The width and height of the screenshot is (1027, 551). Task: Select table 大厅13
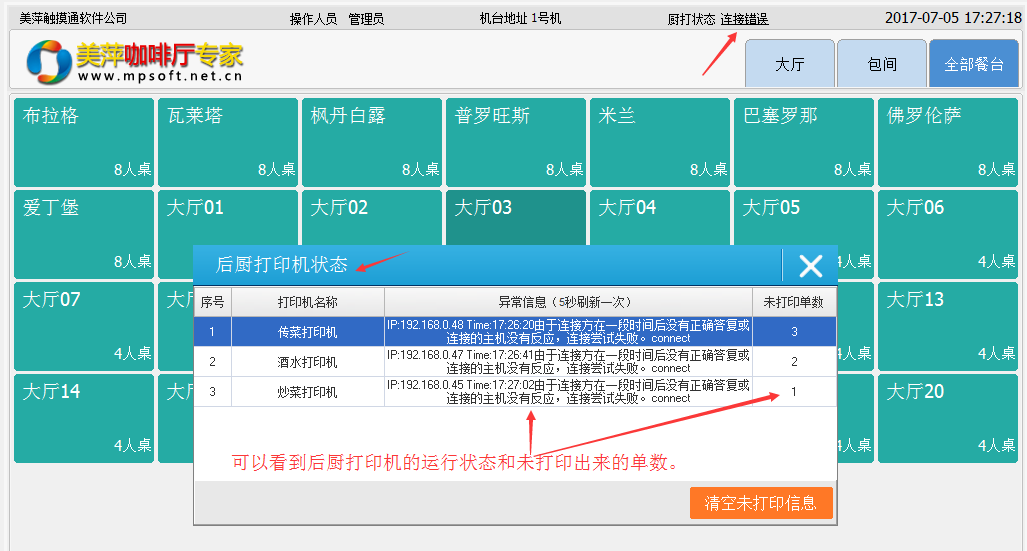coord(948,325)
